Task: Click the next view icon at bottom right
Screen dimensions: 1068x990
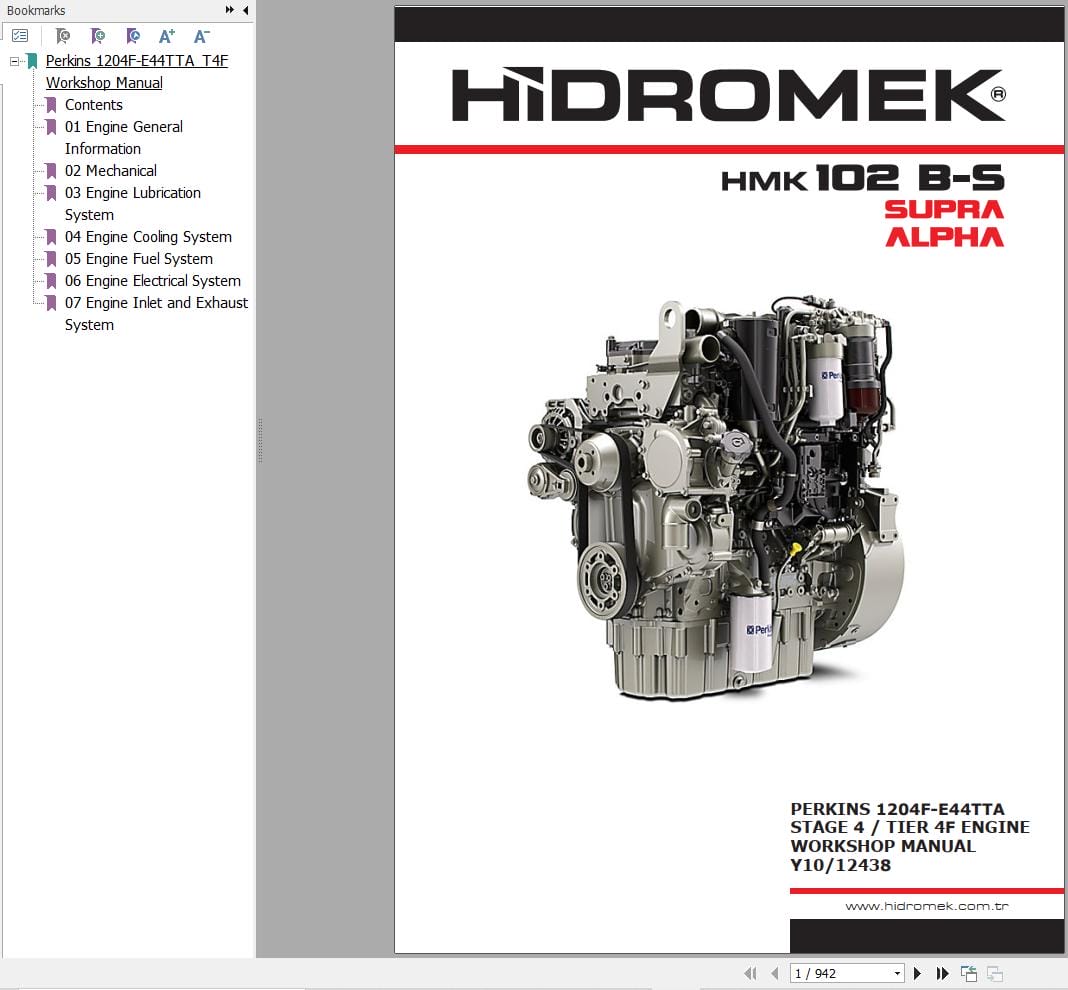Action: (x=995, y=972)
